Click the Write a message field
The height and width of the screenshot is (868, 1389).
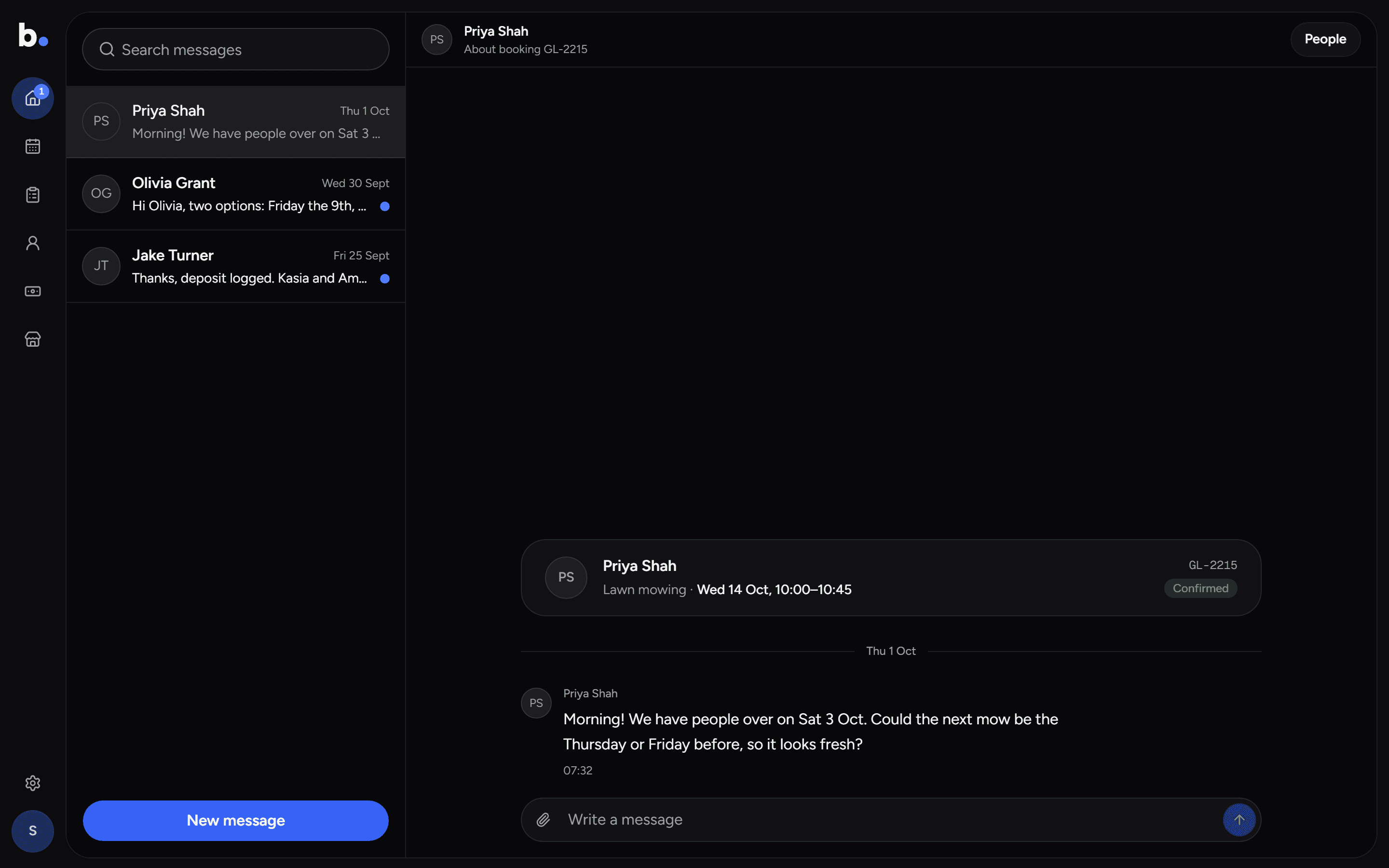(891, 820)
